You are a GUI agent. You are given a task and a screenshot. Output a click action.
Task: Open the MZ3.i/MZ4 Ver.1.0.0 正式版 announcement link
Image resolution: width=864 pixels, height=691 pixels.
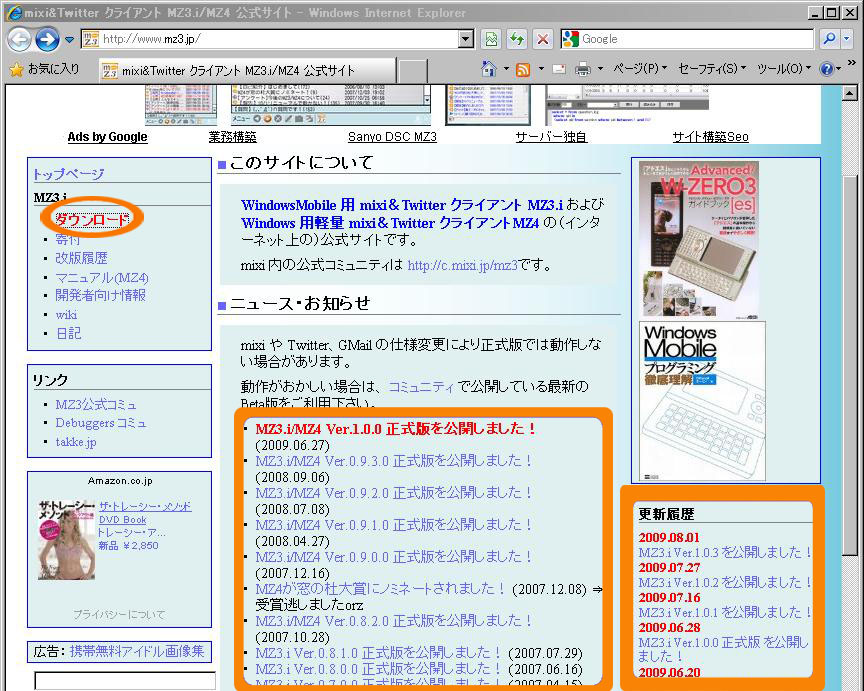pos(396,428)
